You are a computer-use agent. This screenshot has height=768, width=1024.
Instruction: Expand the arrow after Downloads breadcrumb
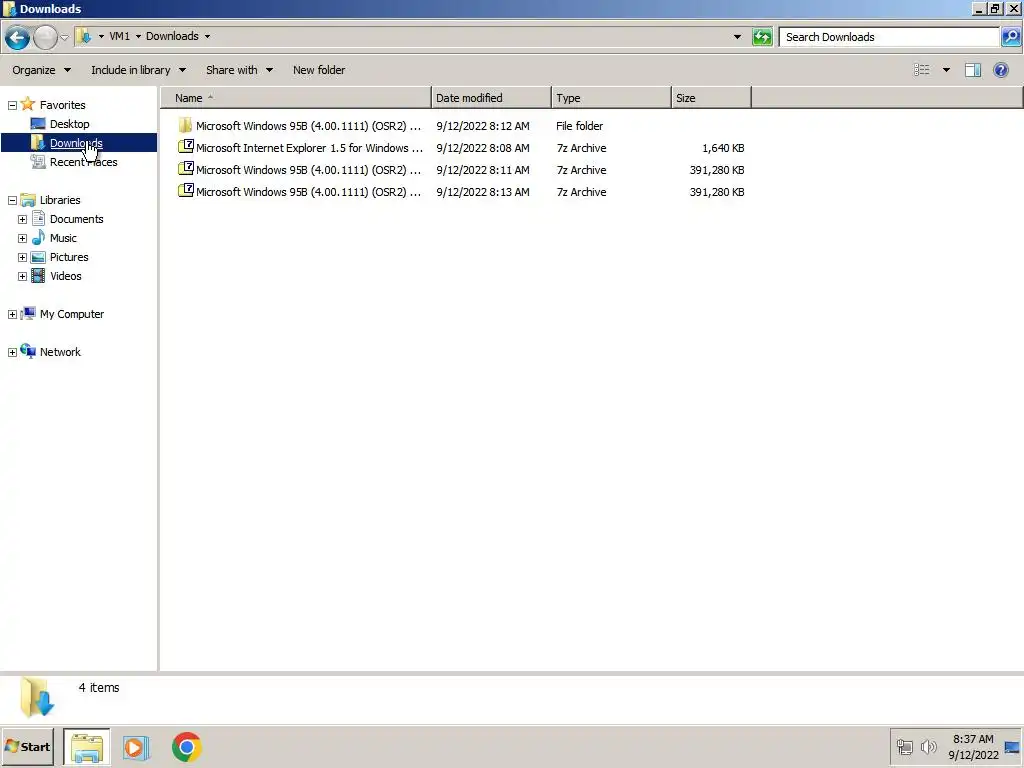point(208,37)
